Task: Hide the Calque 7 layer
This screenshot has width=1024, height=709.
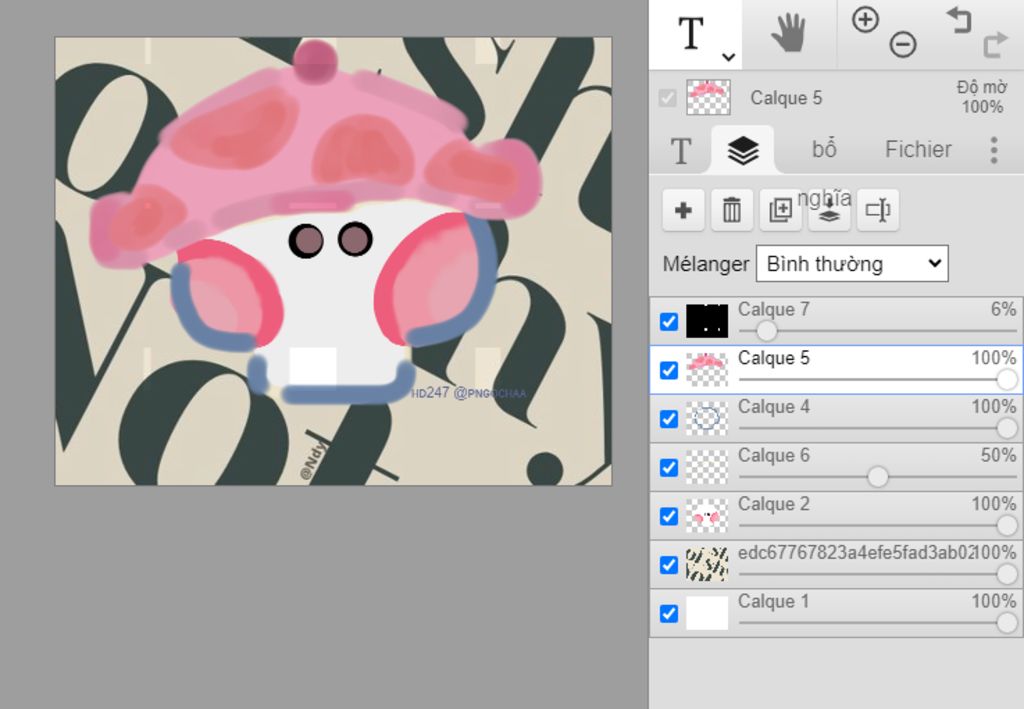Action: [x=669, y=322]
